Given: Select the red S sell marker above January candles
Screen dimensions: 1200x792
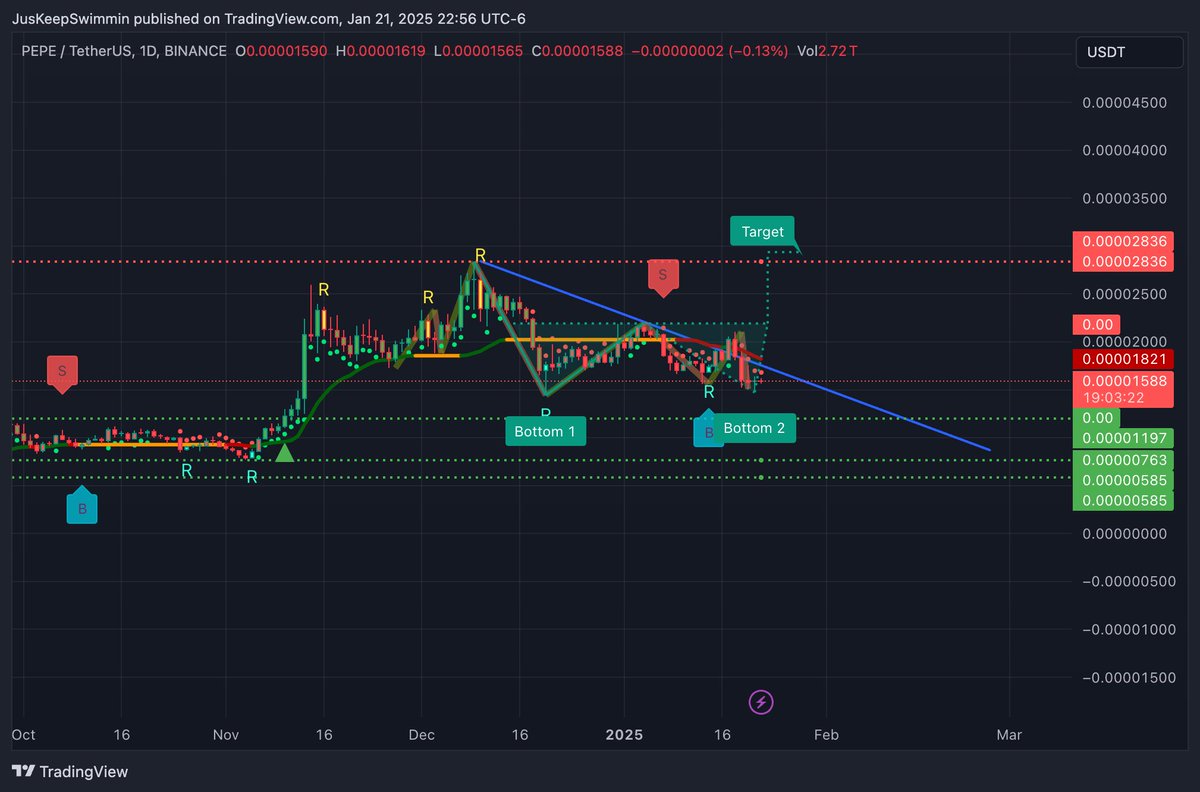Looking at the screenshot, I should (x=663, y=277).
